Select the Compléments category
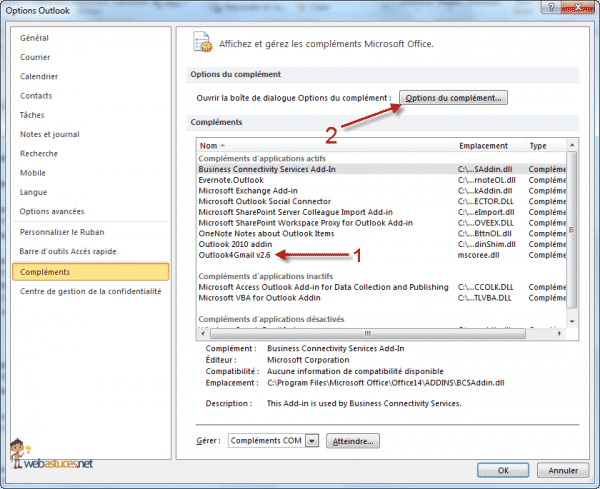This screenshot has width=600, height=489. (90, 272)
